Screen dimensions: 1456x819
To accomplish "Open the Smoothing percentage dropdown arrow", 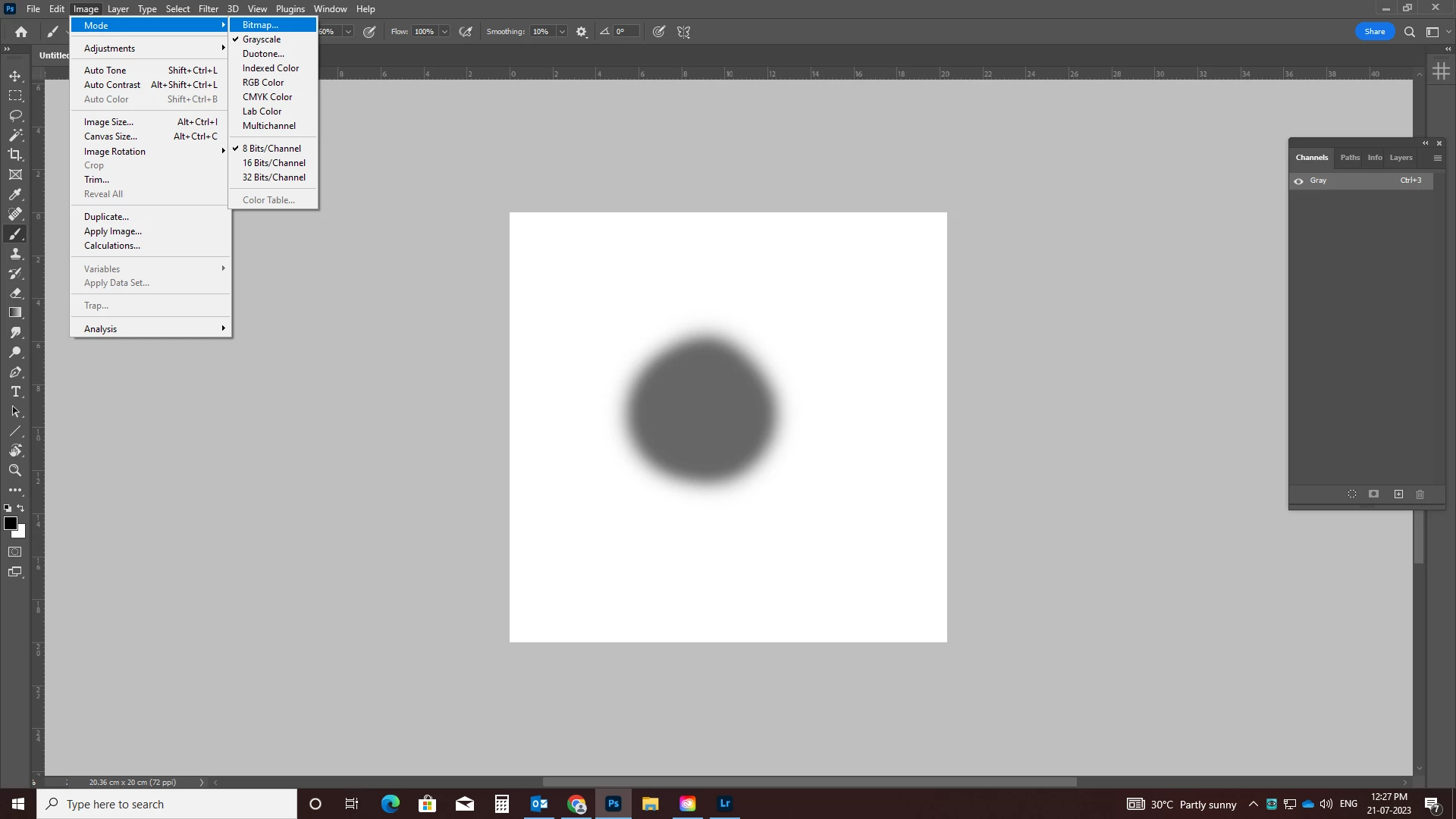I will (x=562, y=32).
